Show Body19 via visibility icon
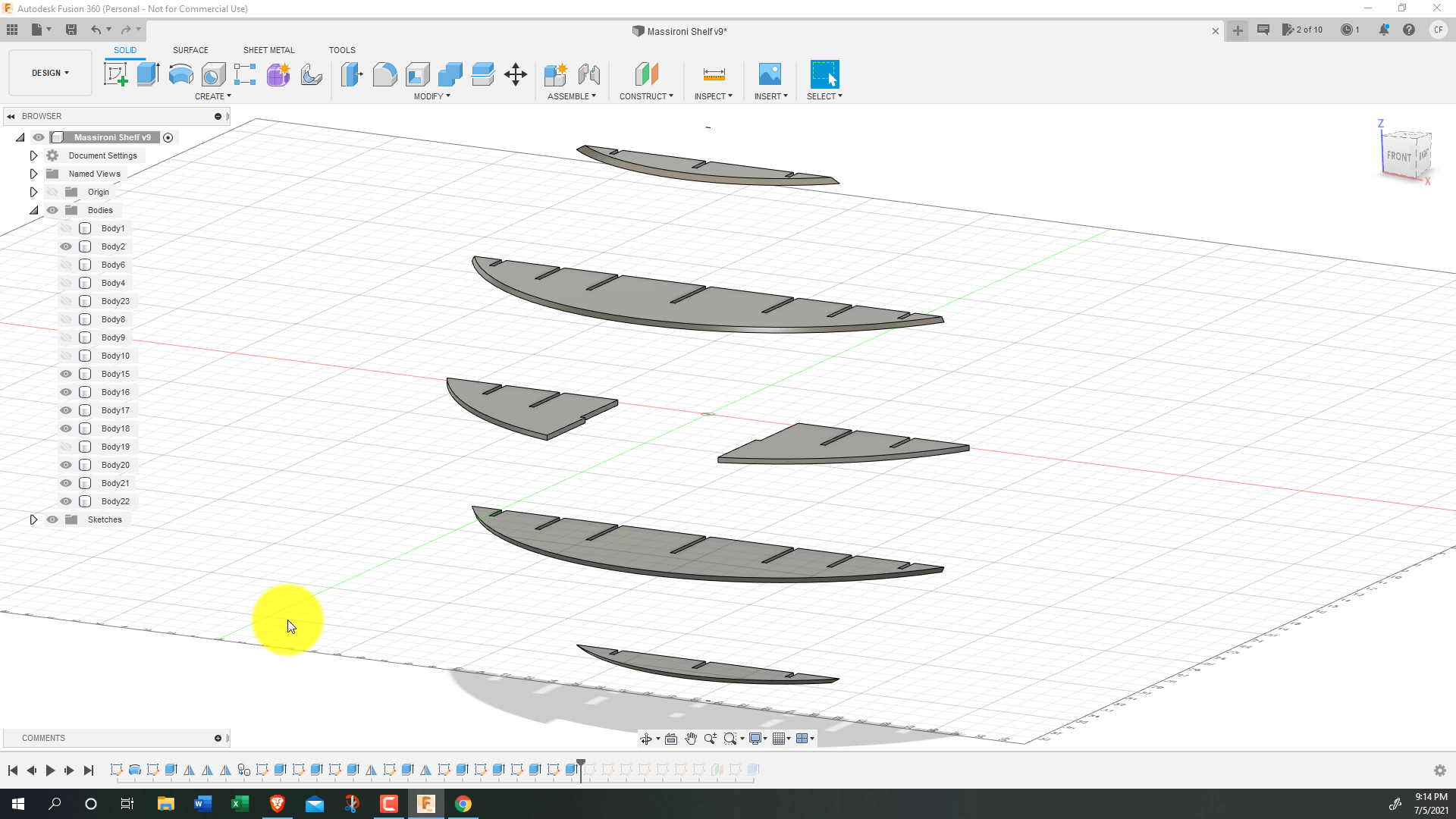 (66, 447)
